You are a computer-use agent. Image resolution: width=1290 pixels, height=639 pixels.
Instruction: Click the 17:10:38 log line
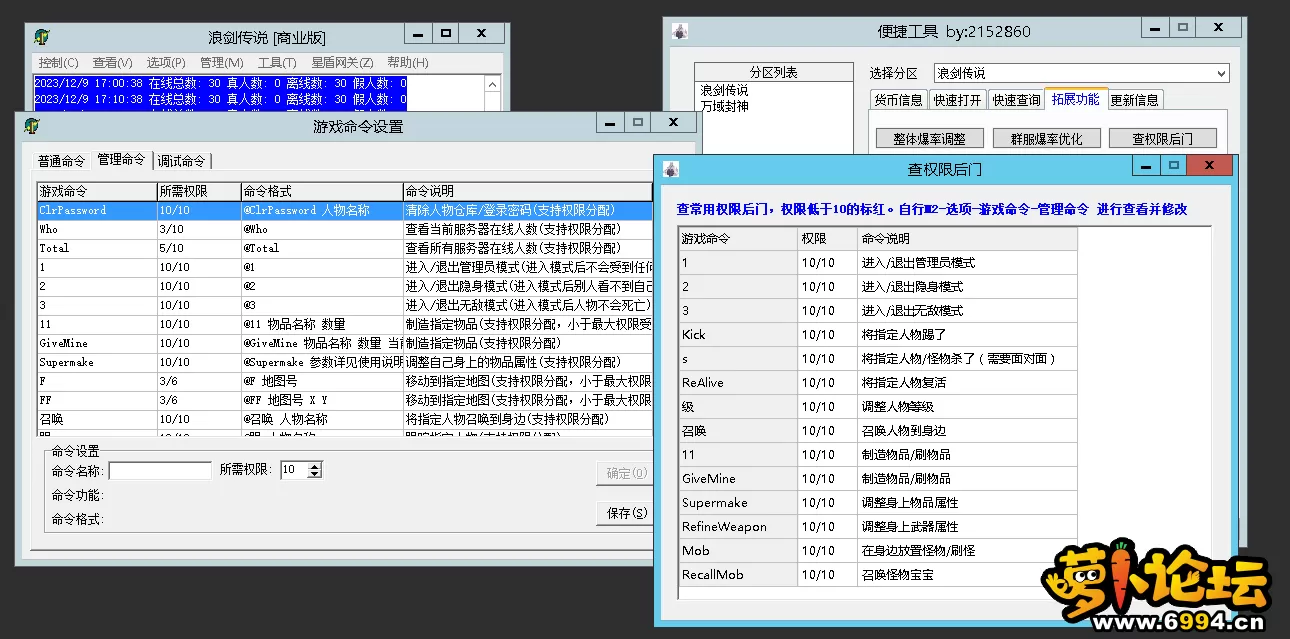point(220,100)
